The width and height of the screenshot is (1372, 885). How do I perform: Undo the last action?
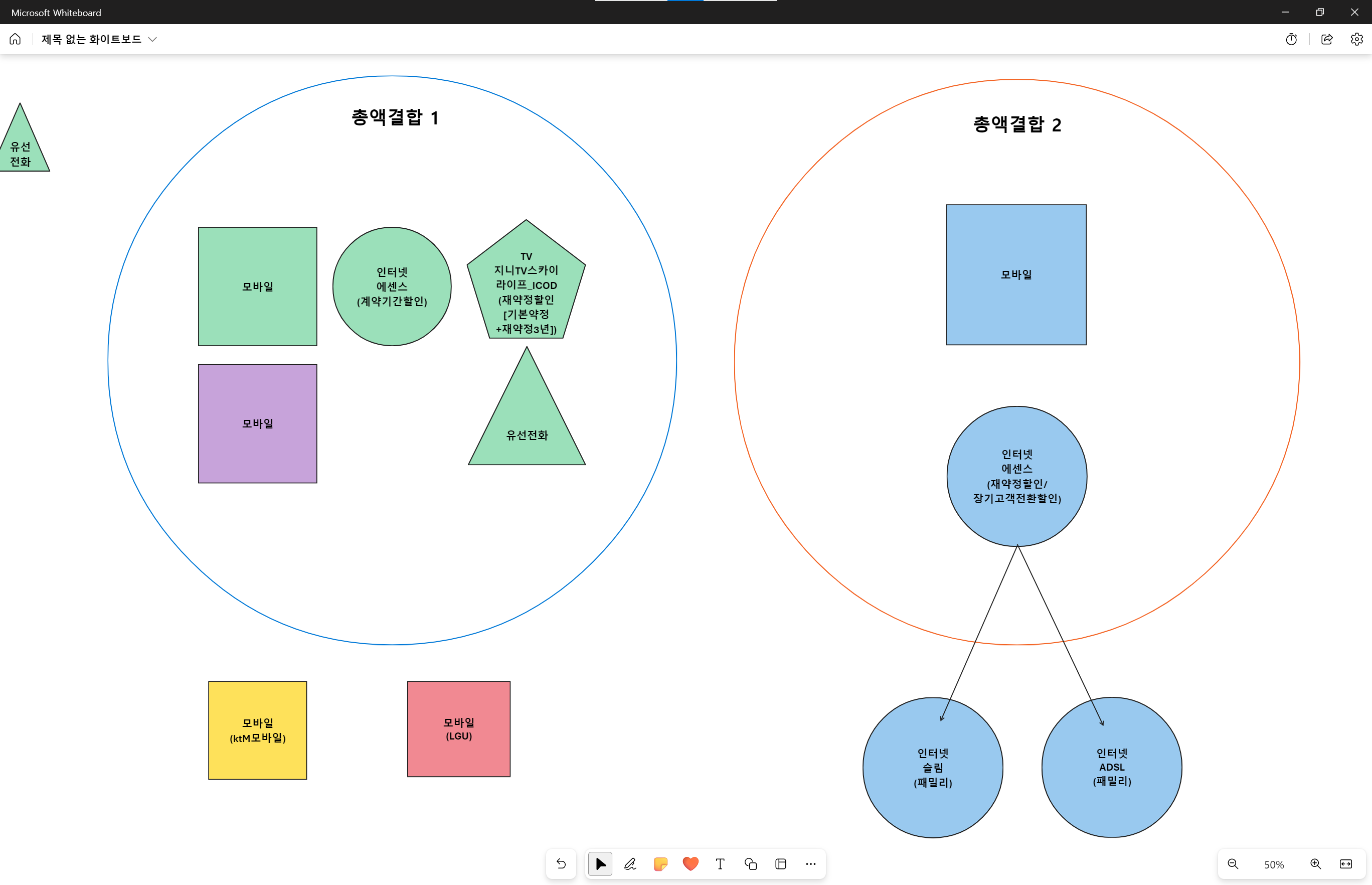coord(561,864)
